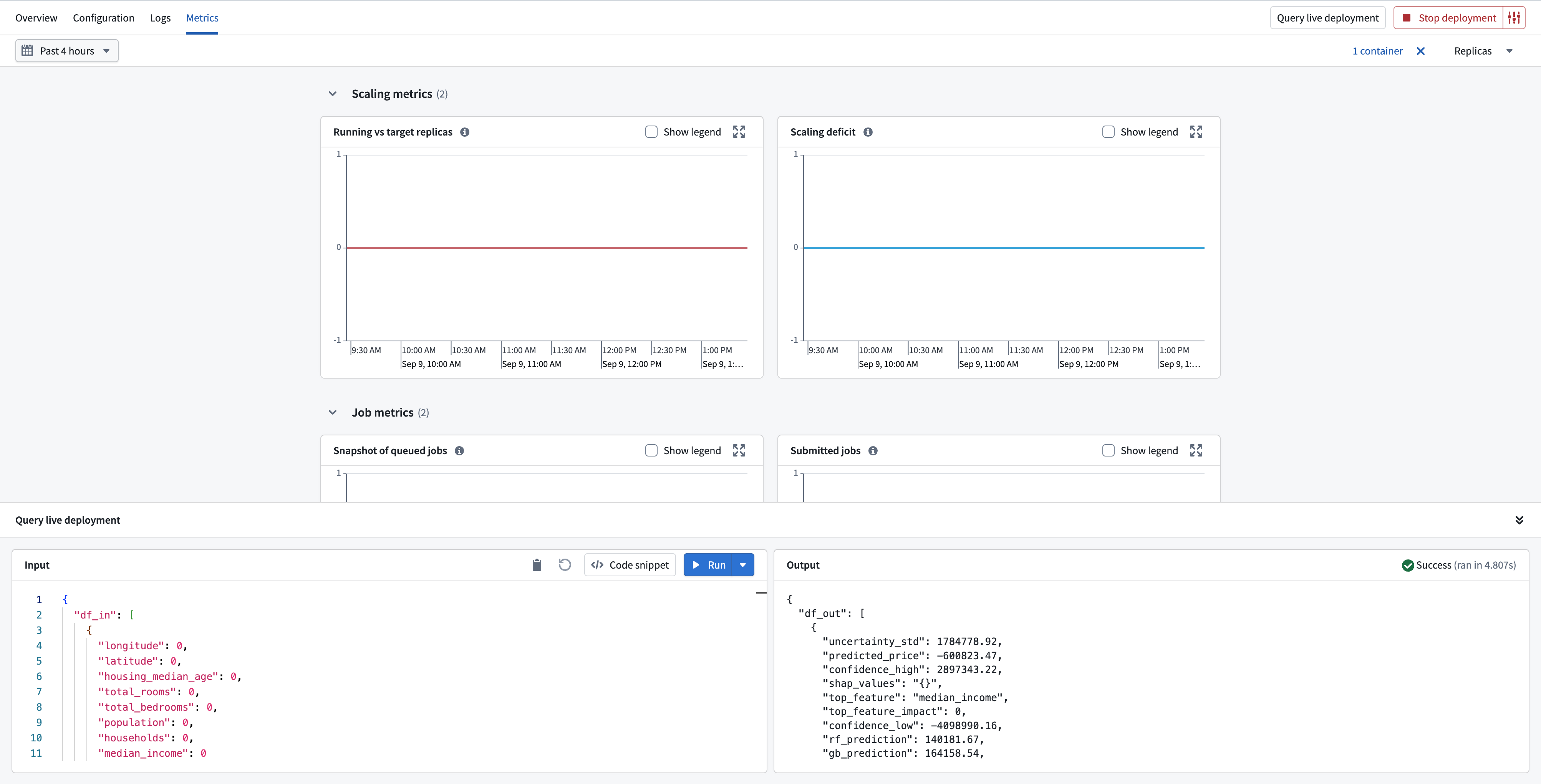The width and height of the screenshot is (1541, 784).
Task: Show info for Snapshot of queued jobs
Action: pos(459,451)
